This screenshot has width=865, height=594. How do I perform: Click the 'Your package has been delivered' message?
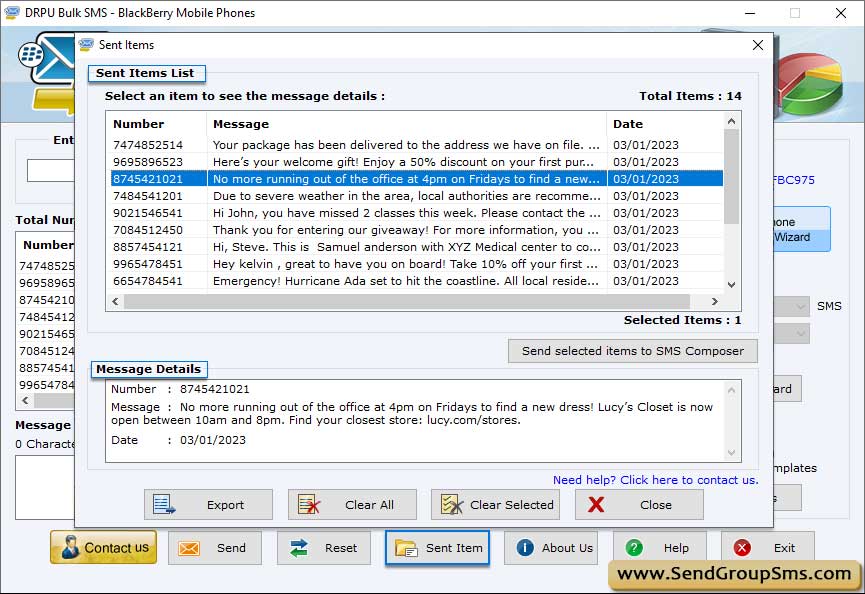point(406,145)
